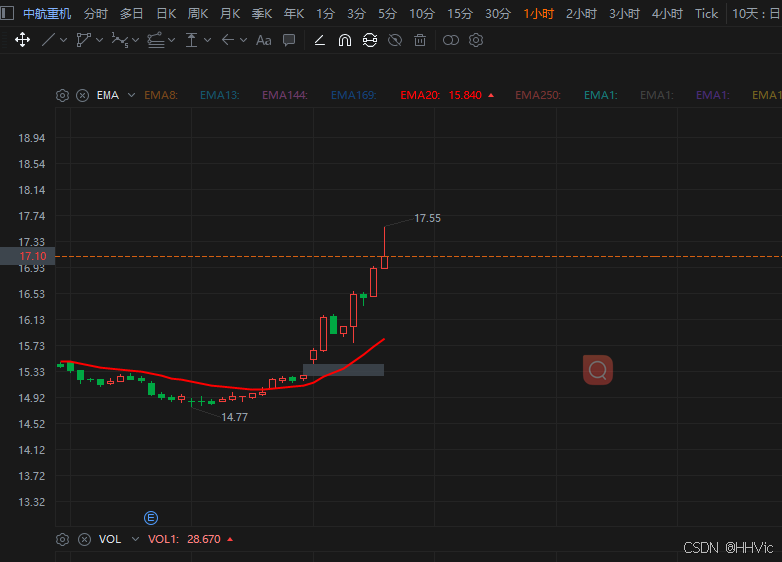Viewport: 782px width, 562px height.
Task: Open the VOL indicator dropdown
Action: 135,539
